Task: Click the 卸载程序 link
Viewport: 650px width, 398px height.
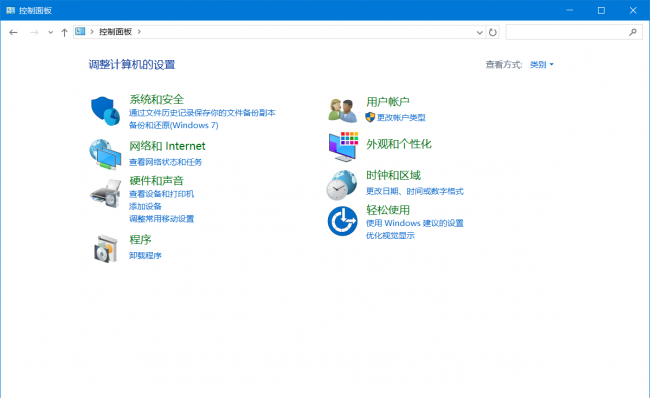Action: 145,255
